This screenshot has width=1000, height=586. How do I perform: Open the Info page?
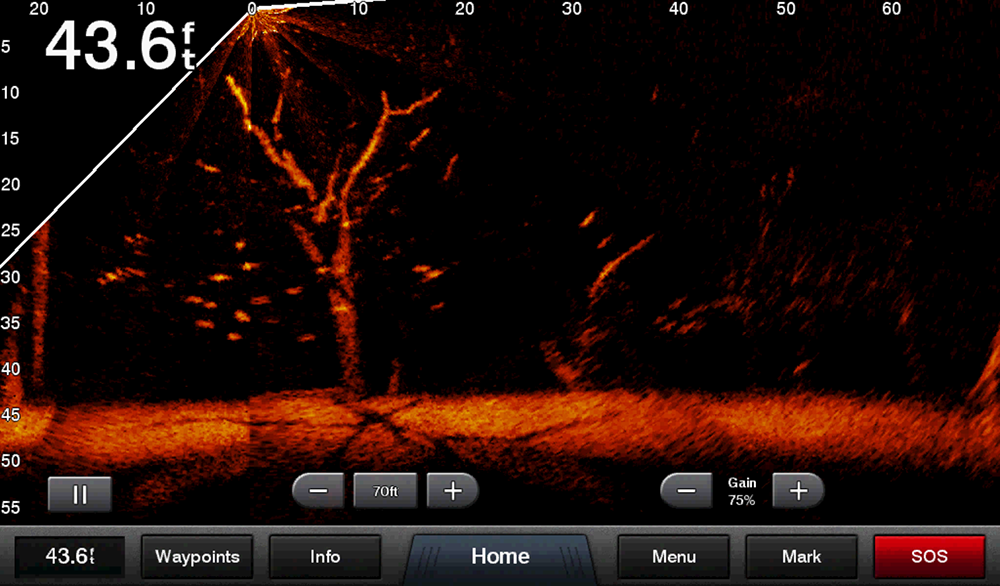(325, 556)
